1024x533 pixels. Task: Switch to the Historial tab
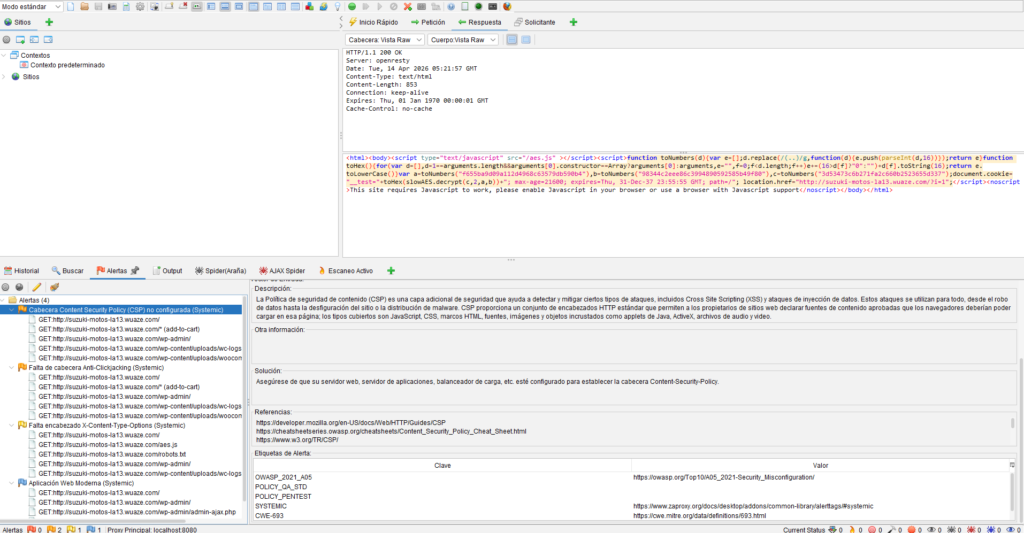tap(22, 270)
